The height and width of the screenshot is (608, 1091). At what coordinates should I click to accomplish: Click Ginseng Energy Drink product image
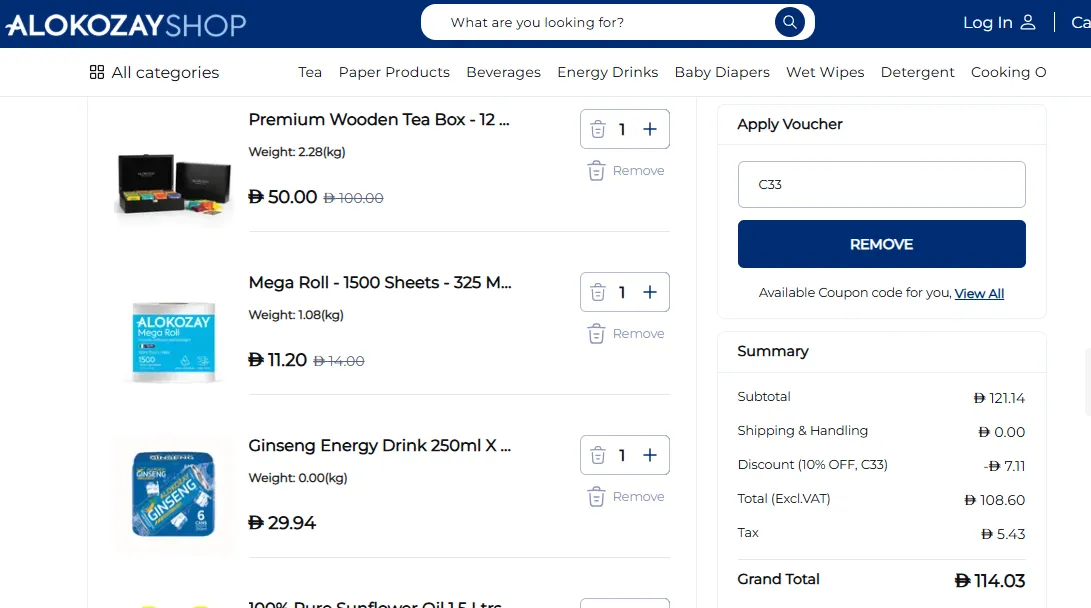174,495
